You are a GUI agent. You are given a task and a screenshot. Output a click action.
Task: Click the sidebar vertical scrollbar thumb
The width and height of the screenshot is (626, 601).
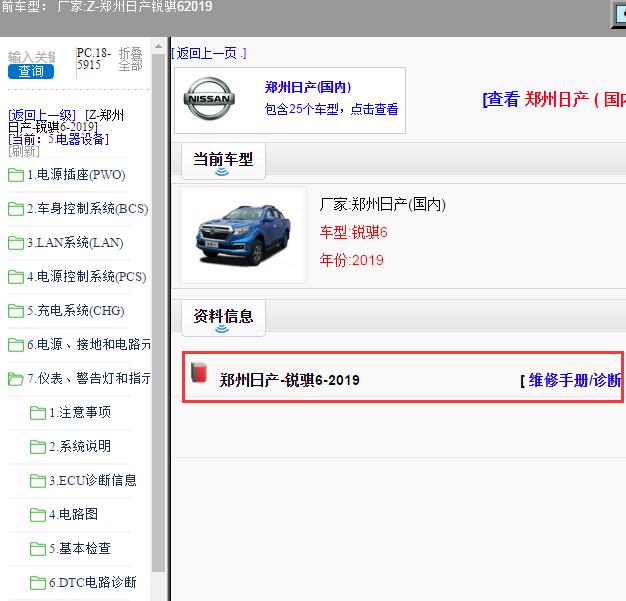[x=158, y=313]
